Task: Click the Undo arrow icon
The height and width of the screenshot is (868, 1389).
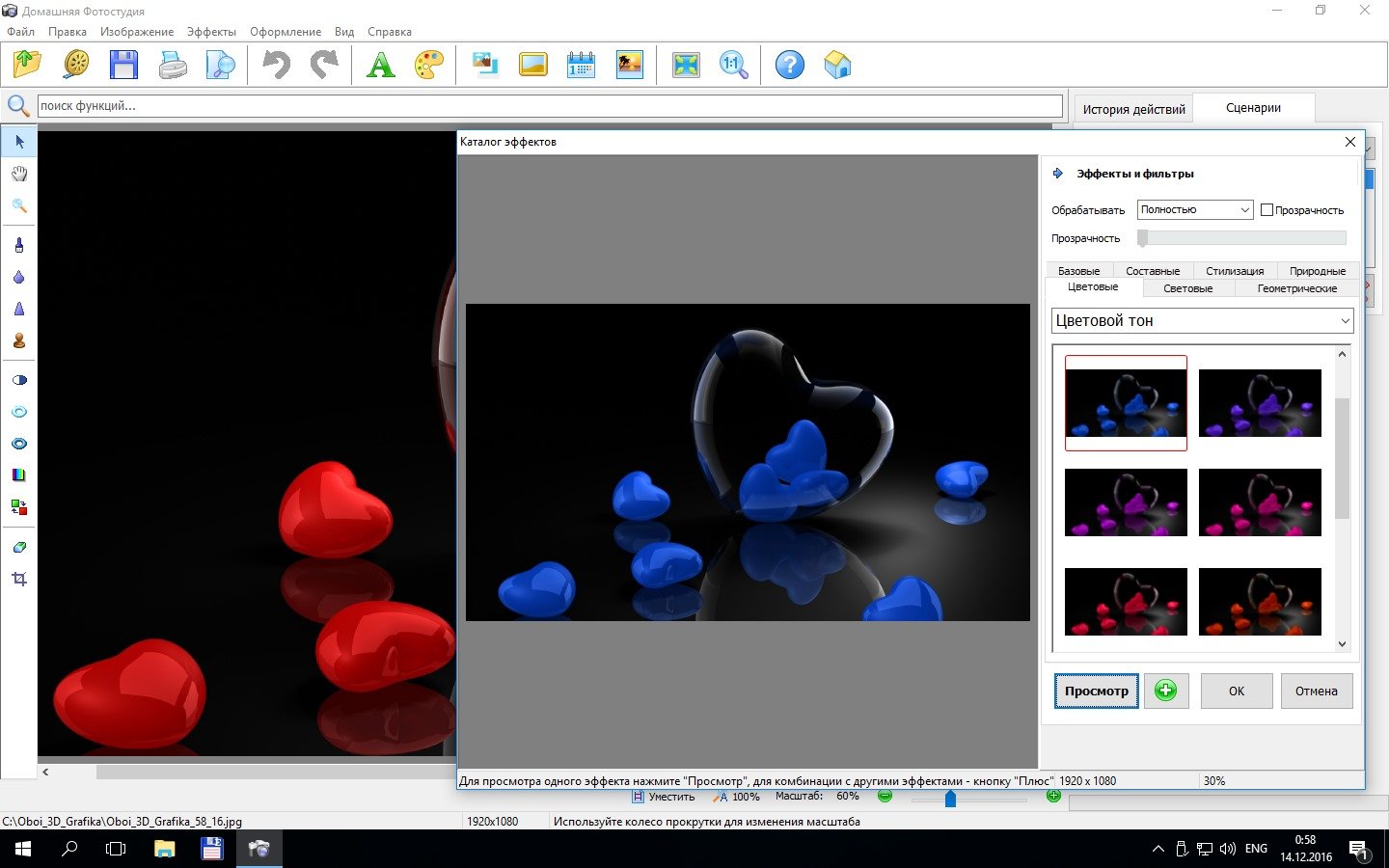Action: [276, 66]
